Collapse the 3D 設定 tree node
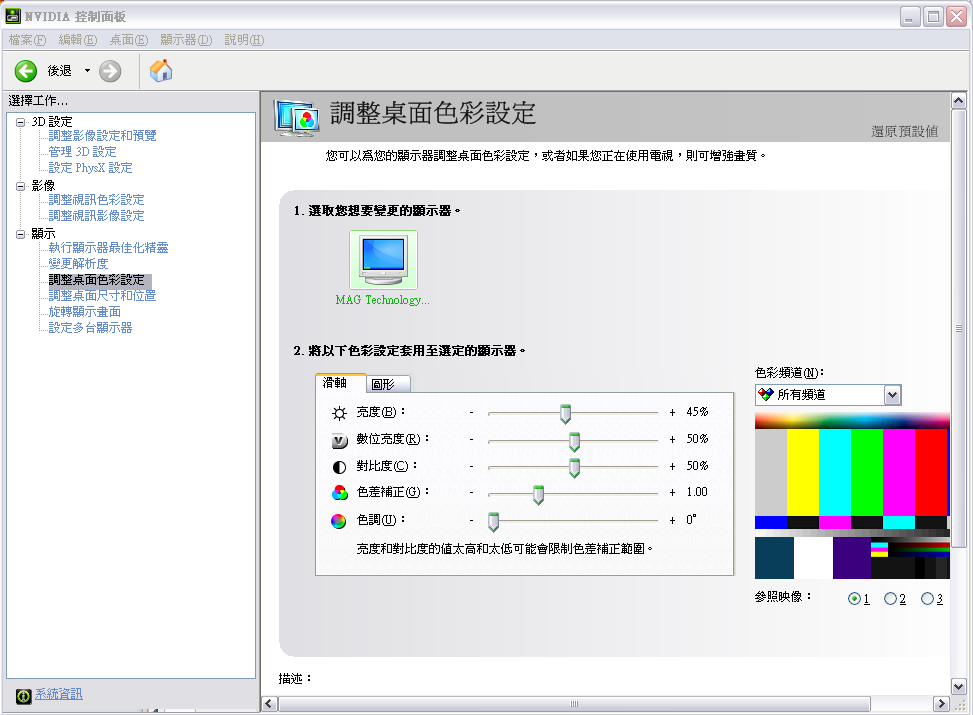The height and width of the screenshot is (715, 973). (x=20, y=122)
